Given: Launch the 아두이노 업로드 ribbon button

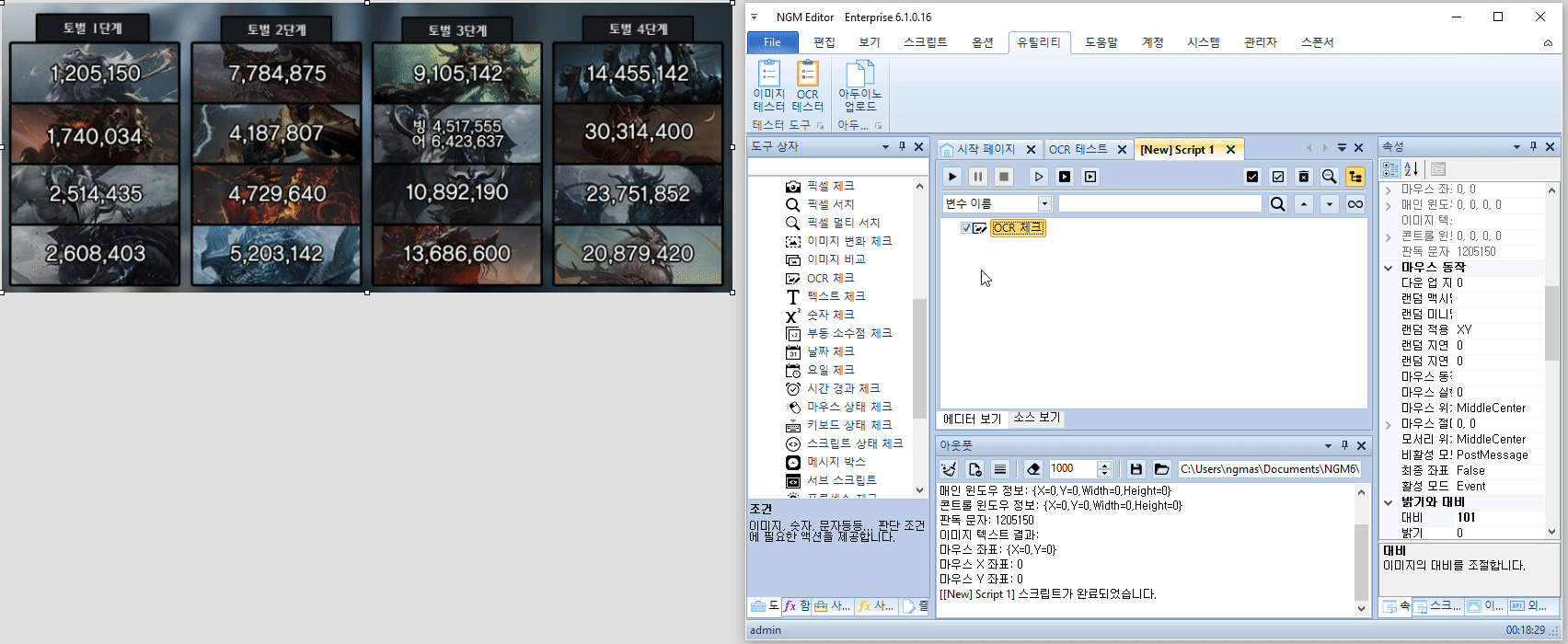Looking at the screenshot, I should tap(859, 86).
